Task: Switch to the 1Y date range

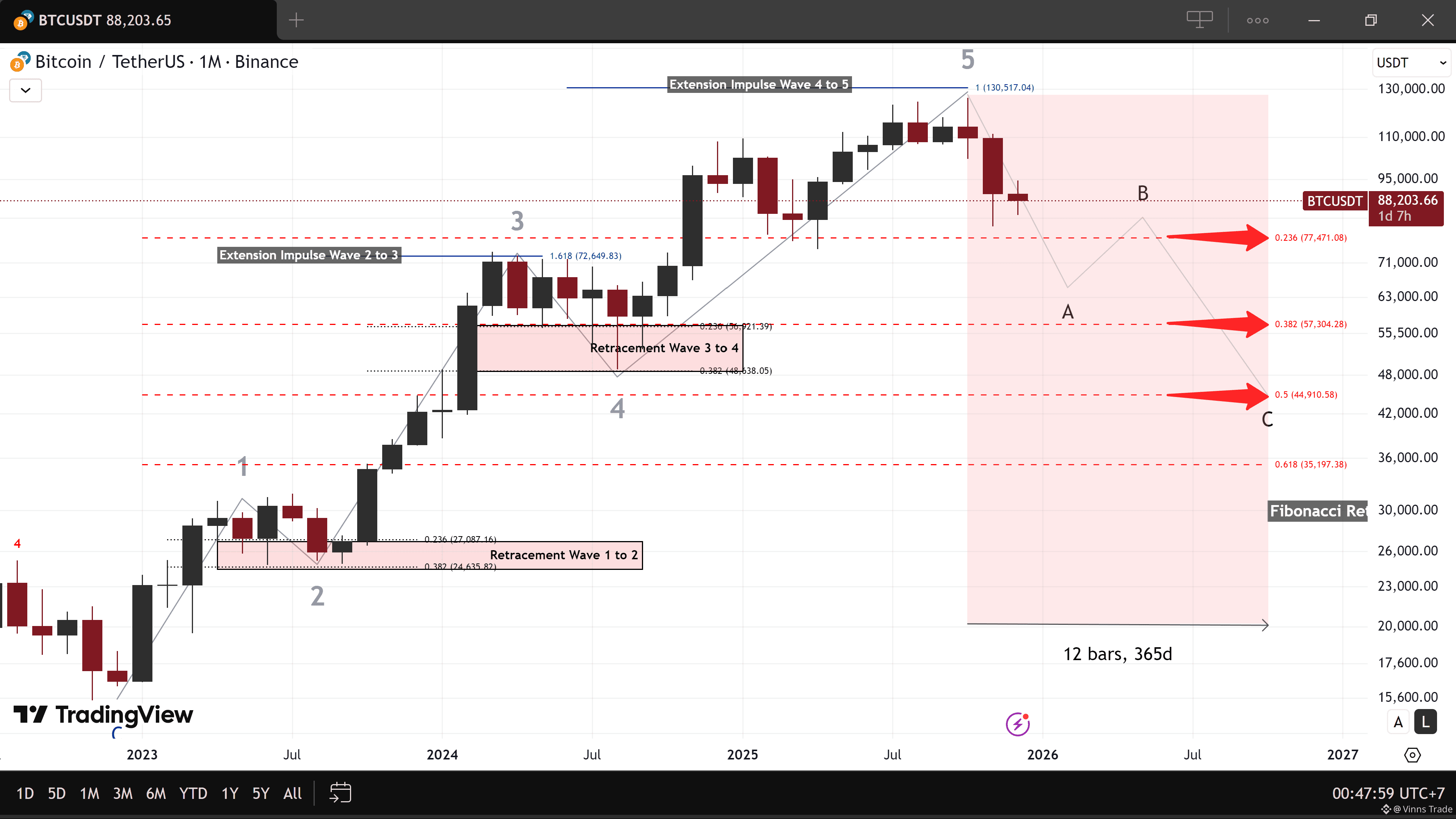Action: [229, 793]
